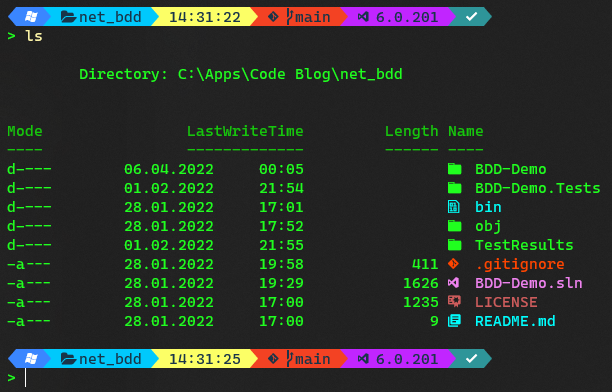The width and height of the screenshot is (612, 392).
Task: Click the 6.0.201 version in bottom prompt
Action: (x=407, y=358)
